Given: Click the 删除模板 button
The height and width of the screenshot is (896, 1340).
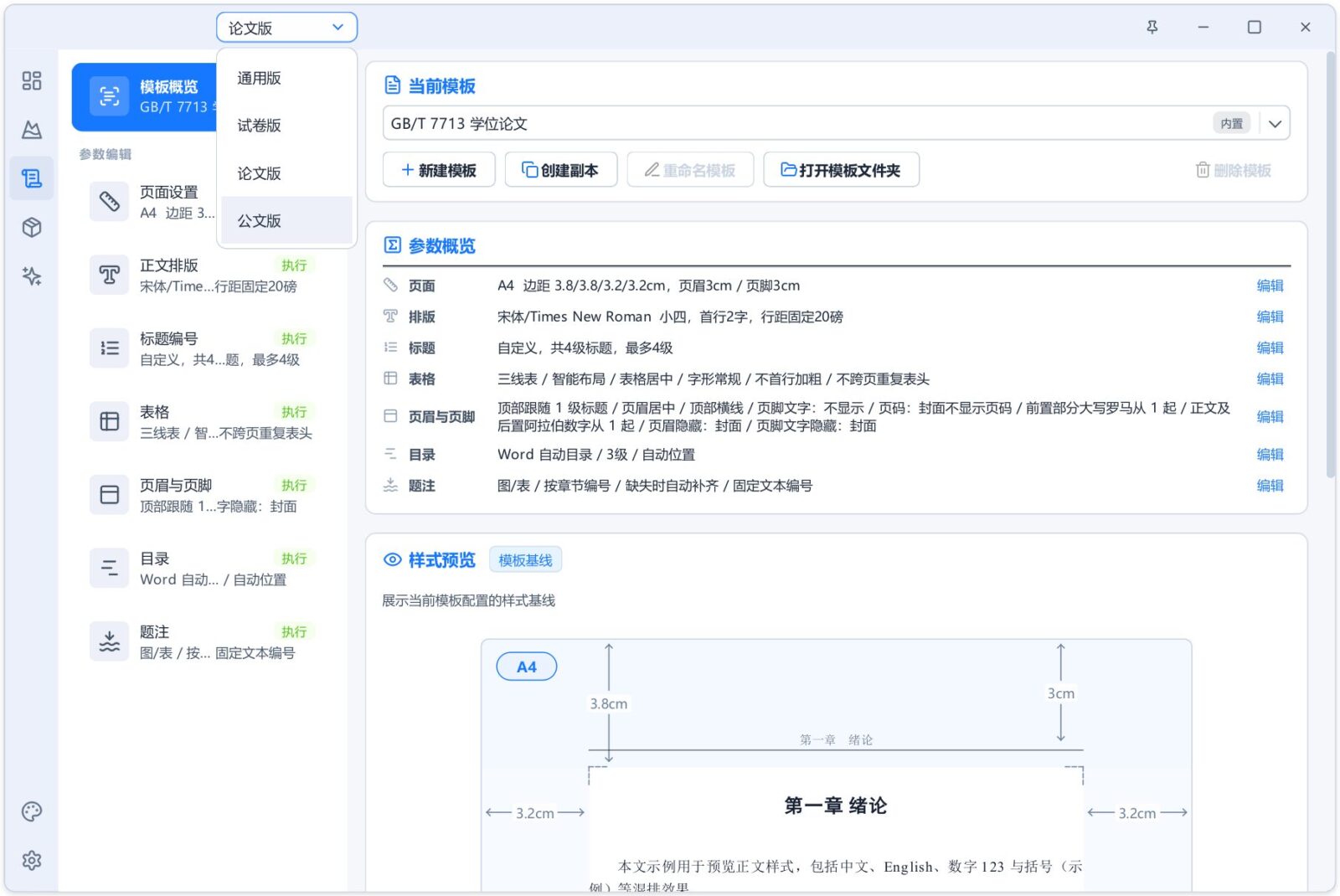Looking at the screenshot, I should click(1233, 170).
